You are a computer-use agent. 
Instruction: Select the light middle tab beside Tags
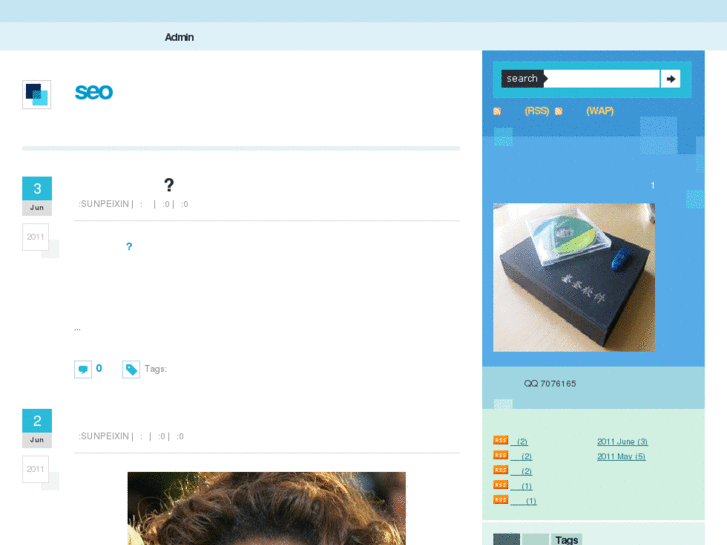(535, 539)
